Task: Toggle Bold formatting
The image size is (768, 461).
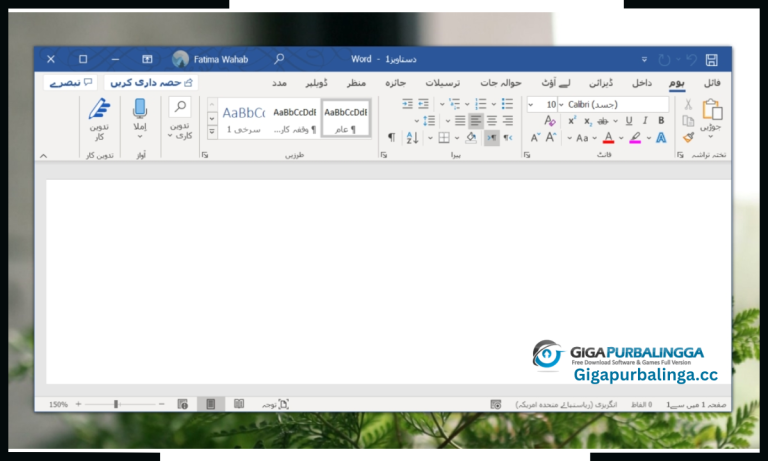Action: (661, 120)
